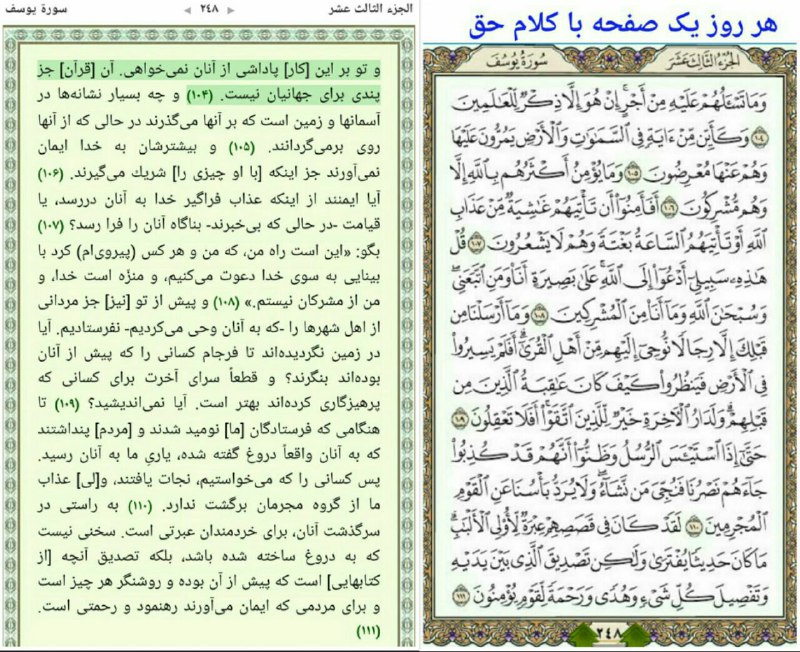Click verse number (۱۰۴) in the Persian translation

point(200,95)
